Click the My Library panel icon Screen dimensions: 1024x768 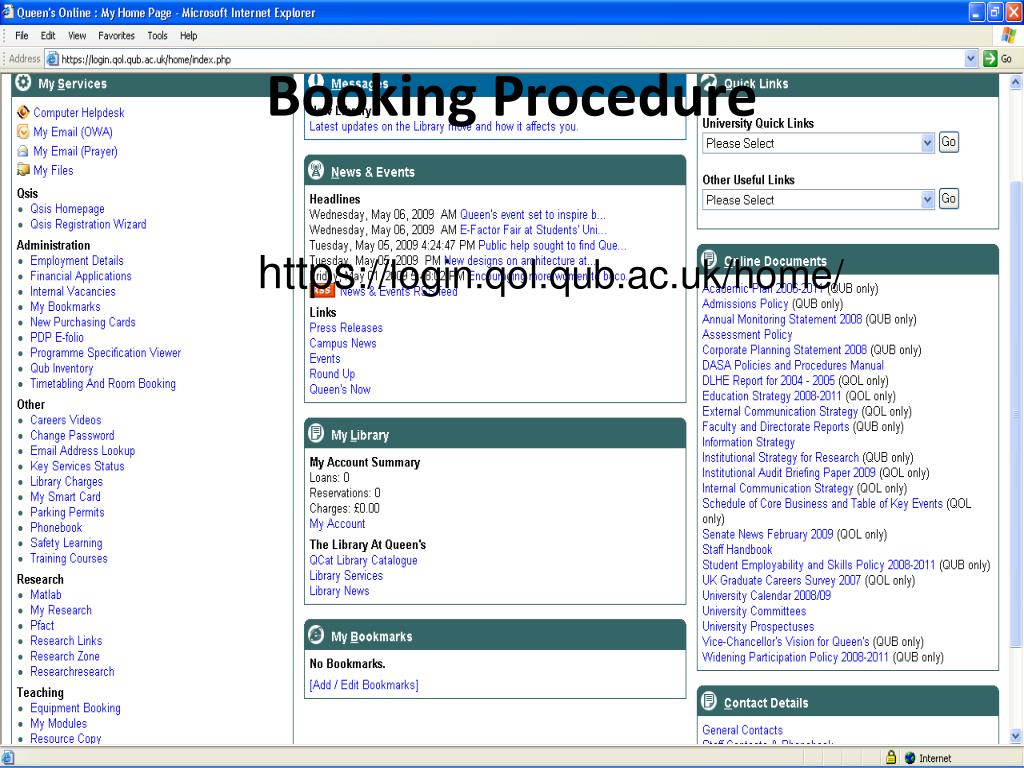pos(316,434)
